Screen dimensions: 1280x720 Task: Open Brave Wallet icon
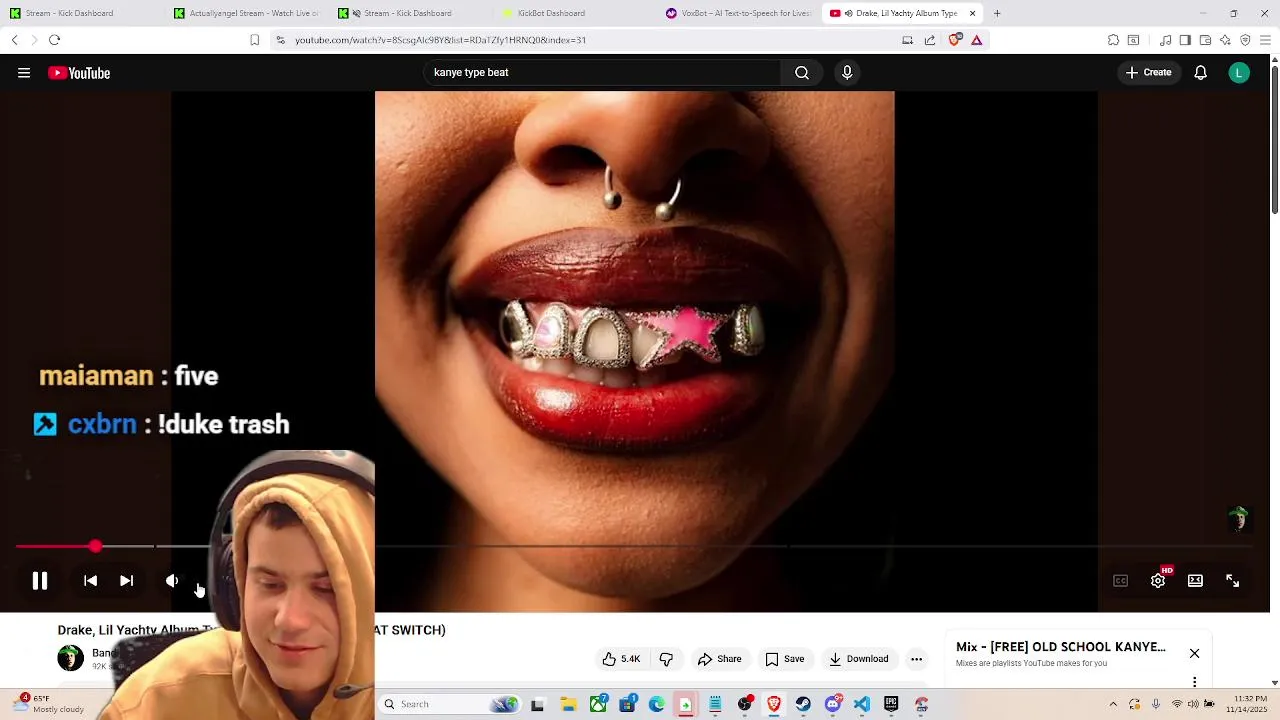pyautogui.click(x=1205, y=40)
